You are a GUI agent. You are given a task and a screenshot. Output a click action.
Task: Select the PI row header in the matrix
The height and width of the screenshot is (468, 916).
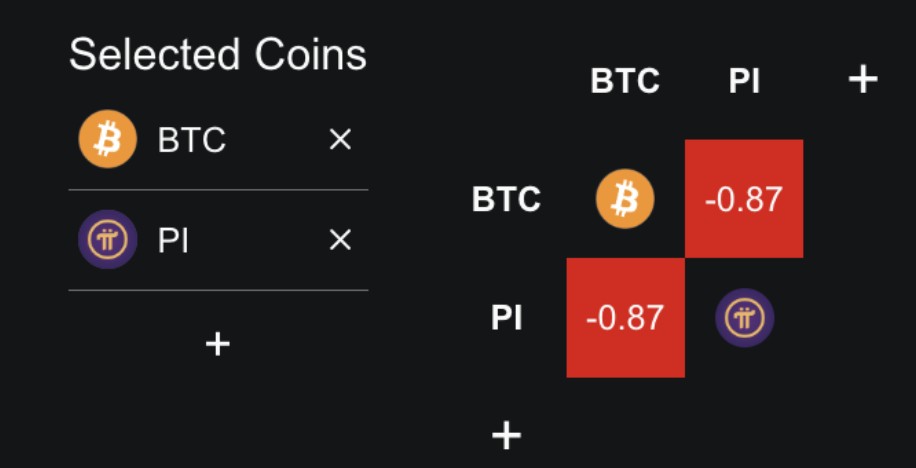click(507, 318)
